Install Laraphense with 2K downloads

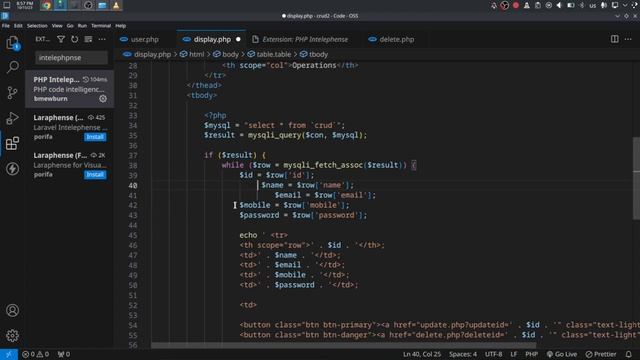click(95, 174)
